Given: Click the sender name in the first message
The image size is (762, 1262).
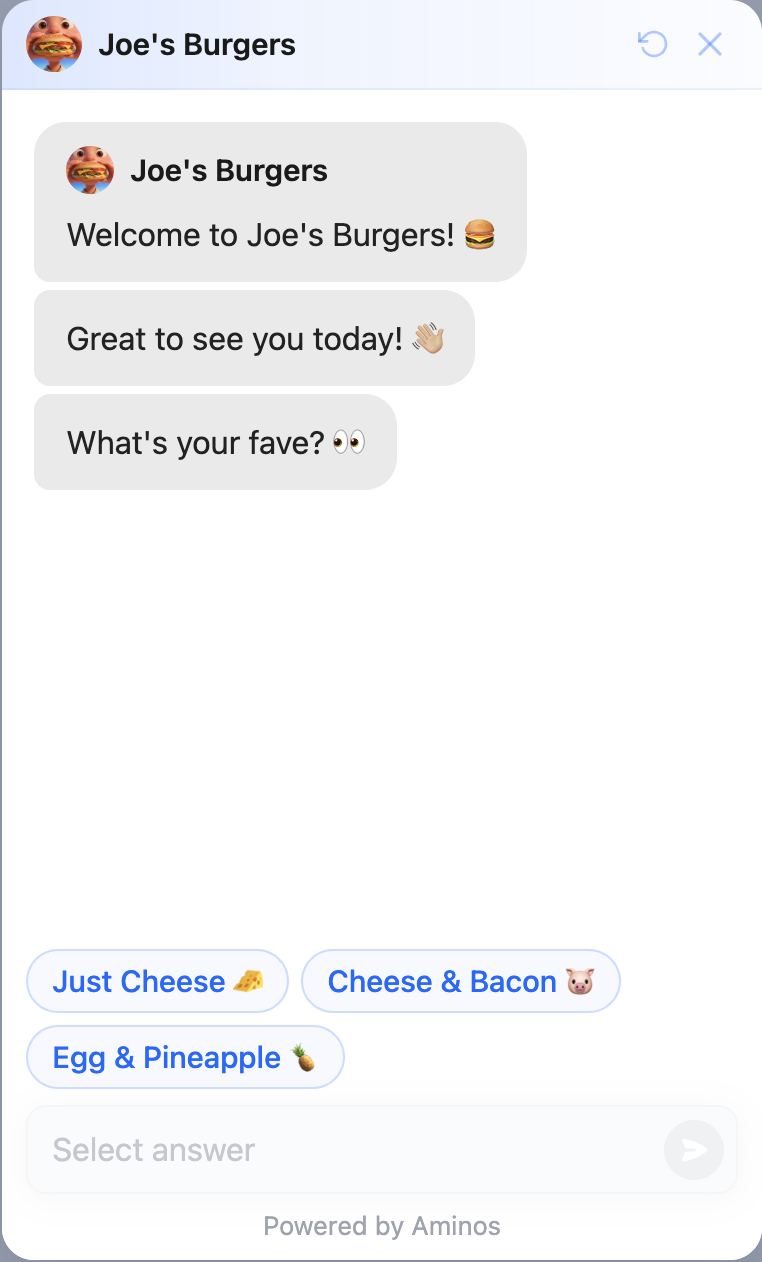Looking at the screenshot, I should (x=229, y=171).
